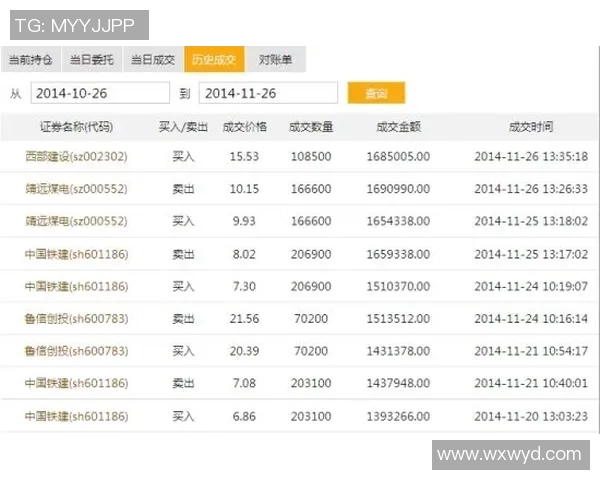Click 靖远煤电 link in the 10.15 sell row

click(76, 189)
